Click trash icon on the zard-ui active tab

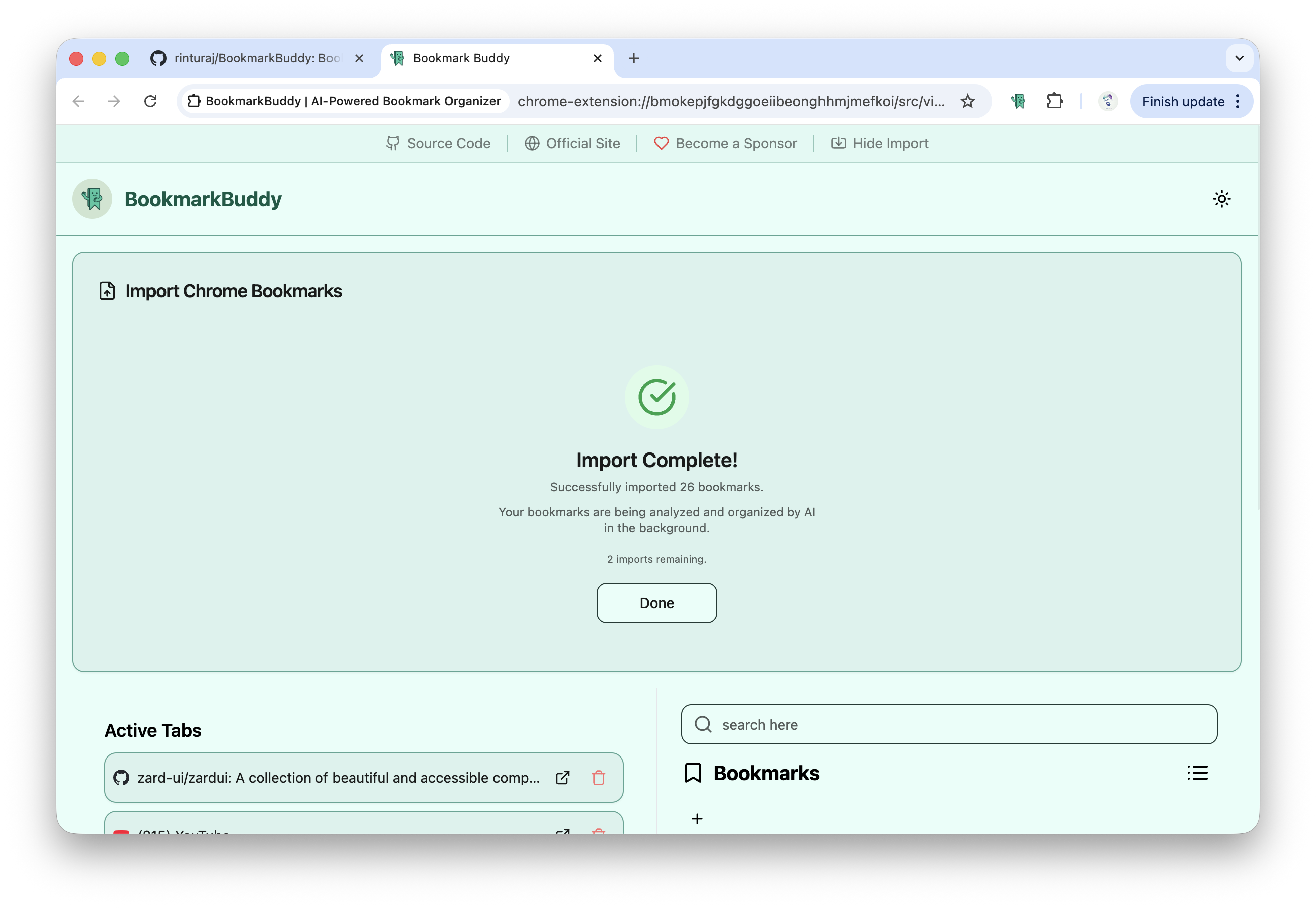[x=599, y=777]
